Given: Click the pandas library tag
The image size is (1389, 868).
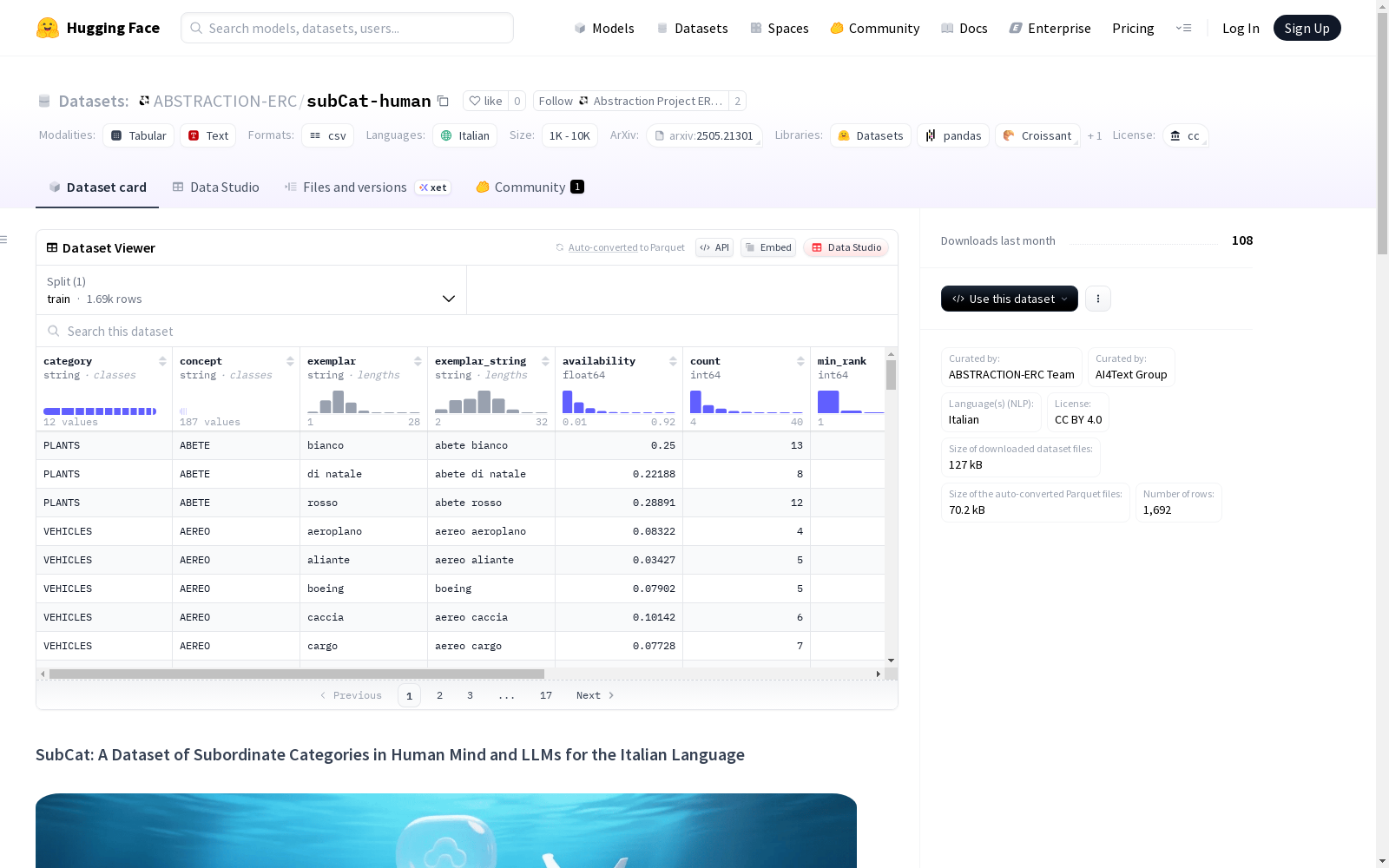Looking at the screenshot, I should click(x=953, y=135).
